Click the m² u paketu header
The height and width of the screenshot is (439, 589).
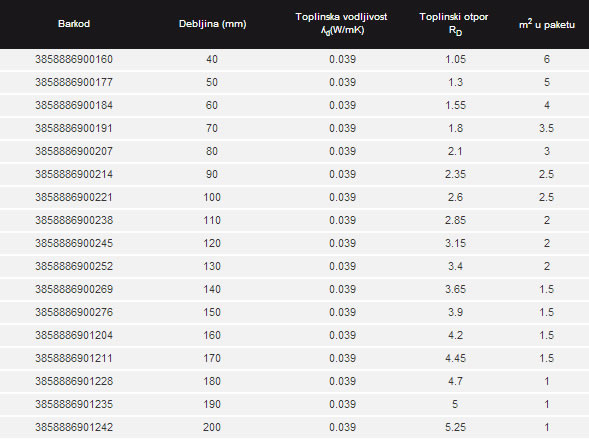click(547, 24)
